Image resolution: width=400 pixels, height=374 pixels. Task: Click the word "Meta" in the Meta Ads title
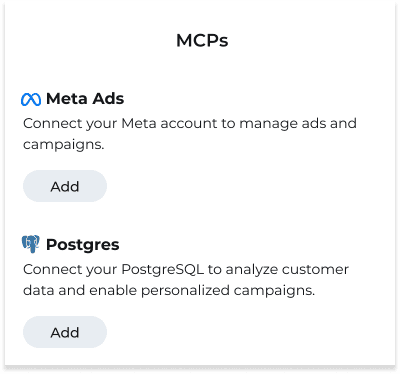67,99
